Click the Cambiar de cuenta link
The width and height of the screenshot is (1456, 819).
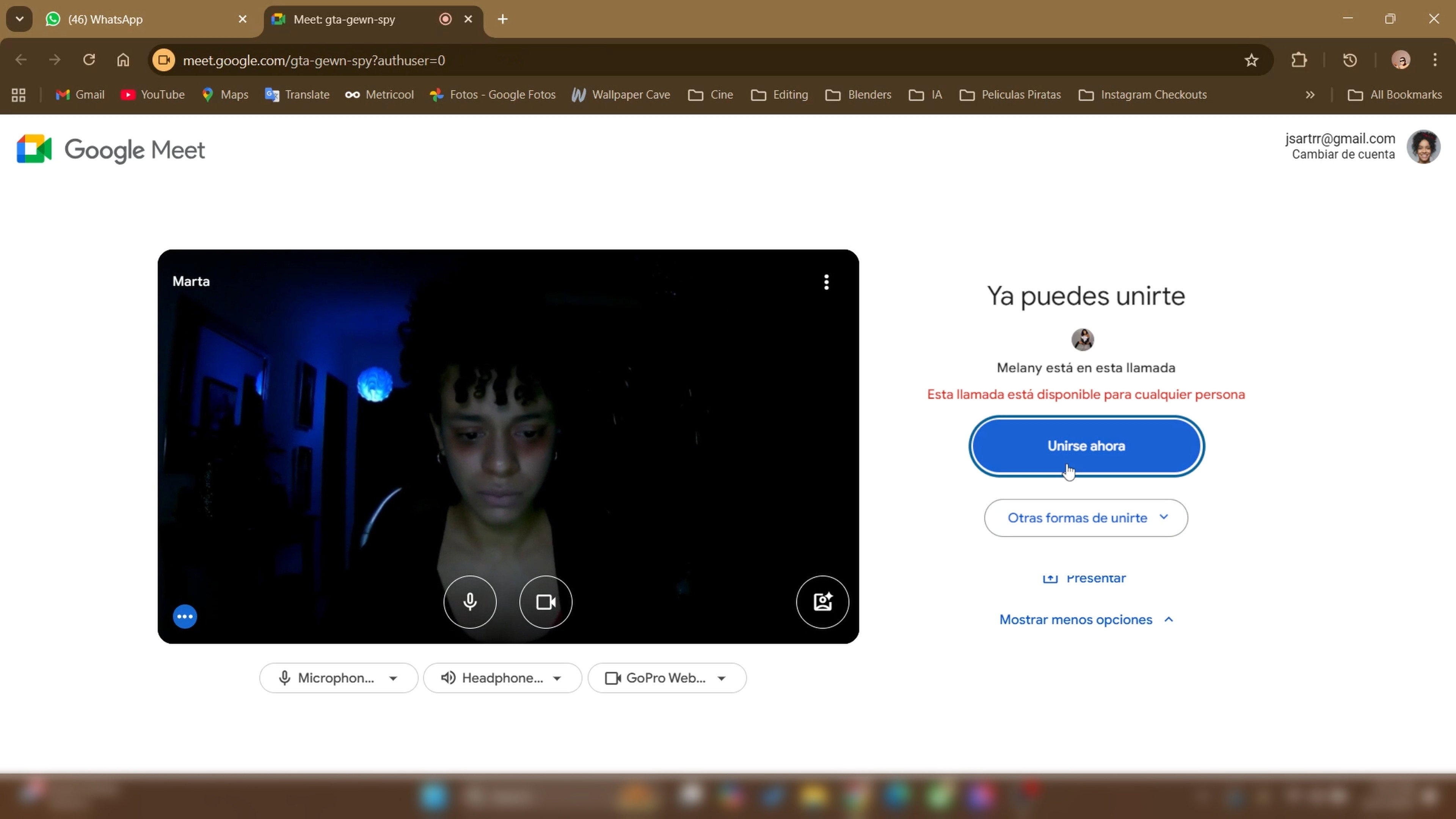point(1342,154)
